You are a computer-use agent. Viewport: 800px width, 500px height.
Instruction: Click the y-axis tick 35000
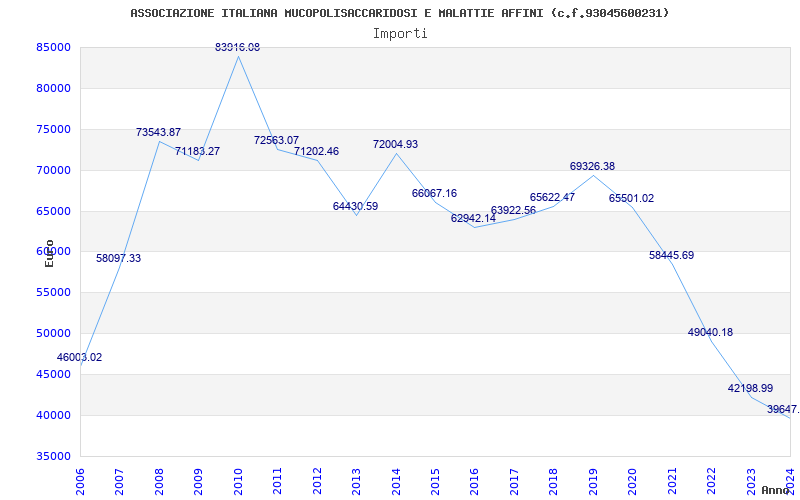tap(53, 456)
